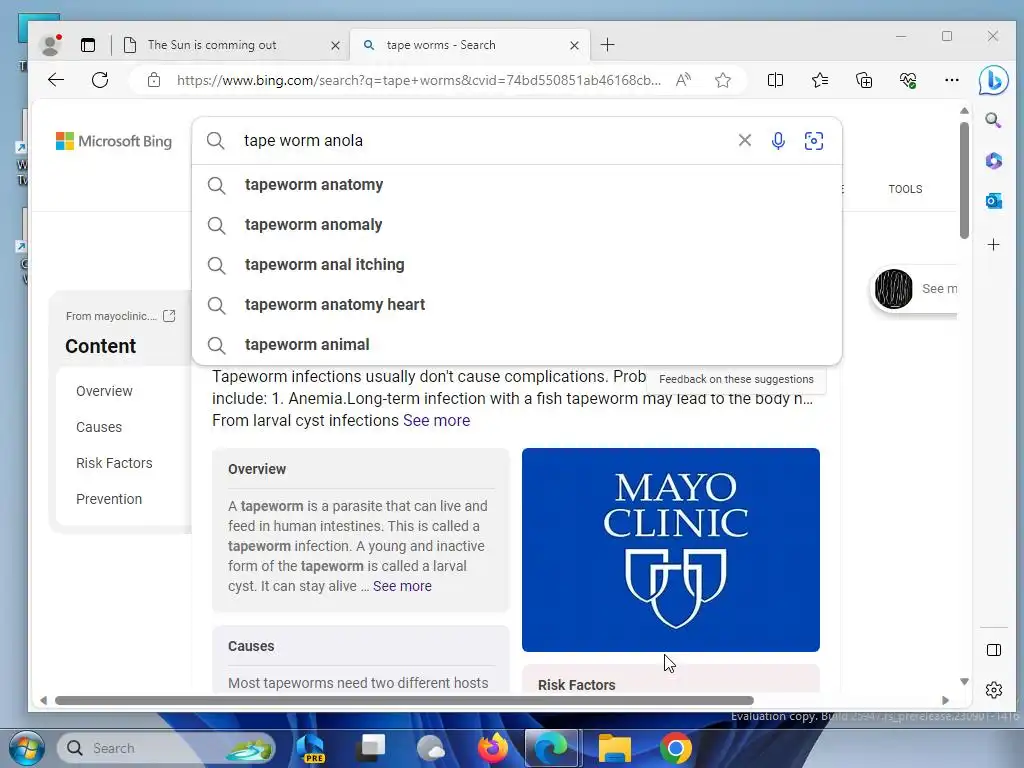1024x768 pixels.
Task: Open the tab actions menu icon
Action: pos(88,45)
